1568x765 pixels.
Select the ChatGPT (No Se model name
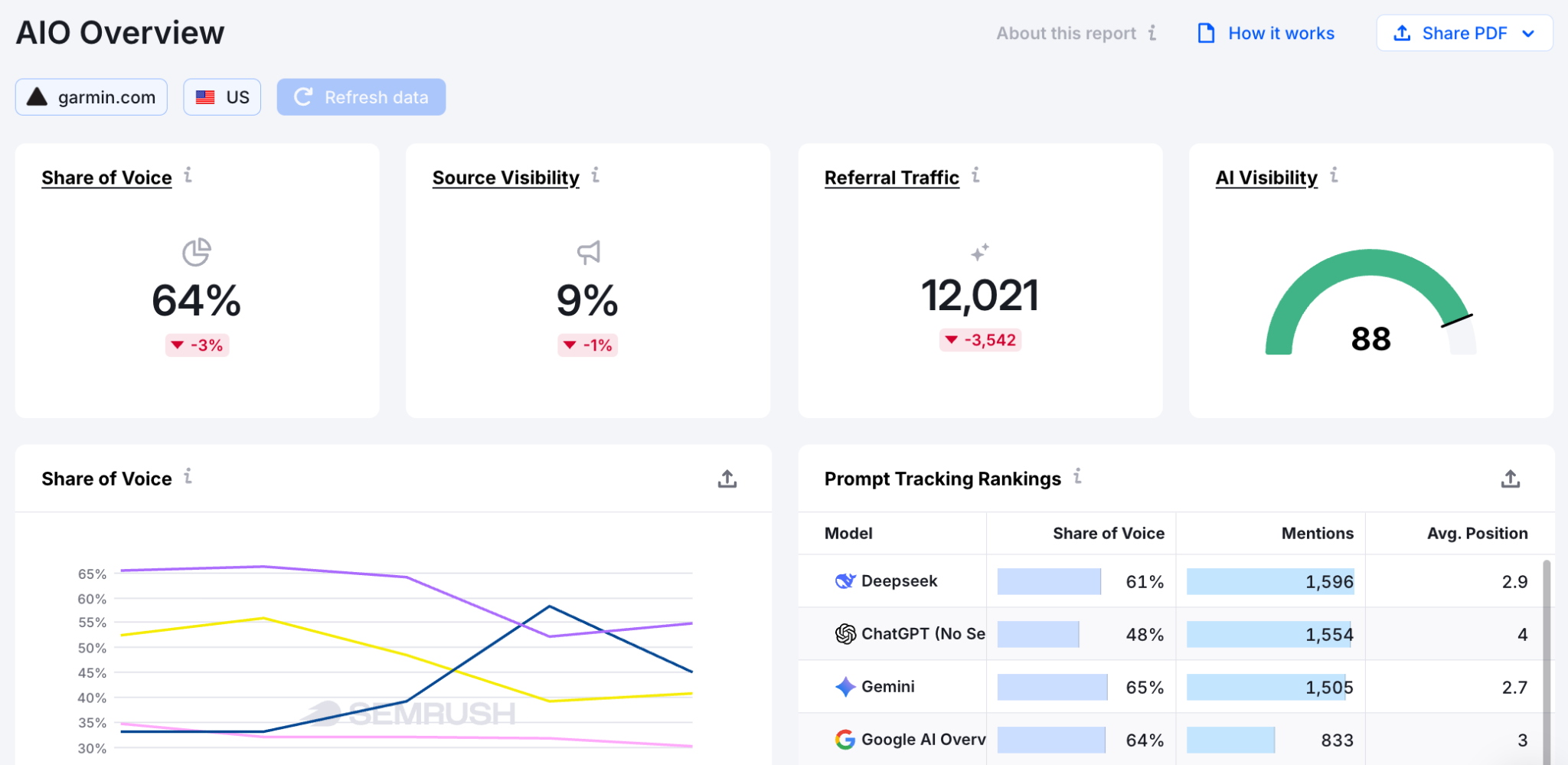[923, 634]
